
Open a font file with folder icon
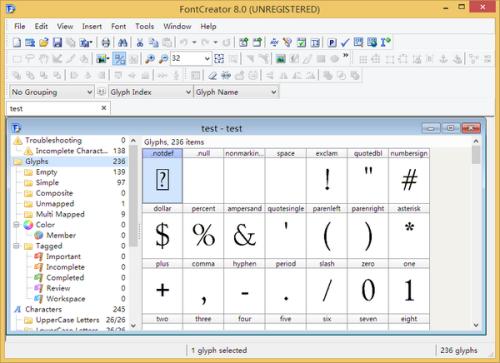click(x=44, y=42)
